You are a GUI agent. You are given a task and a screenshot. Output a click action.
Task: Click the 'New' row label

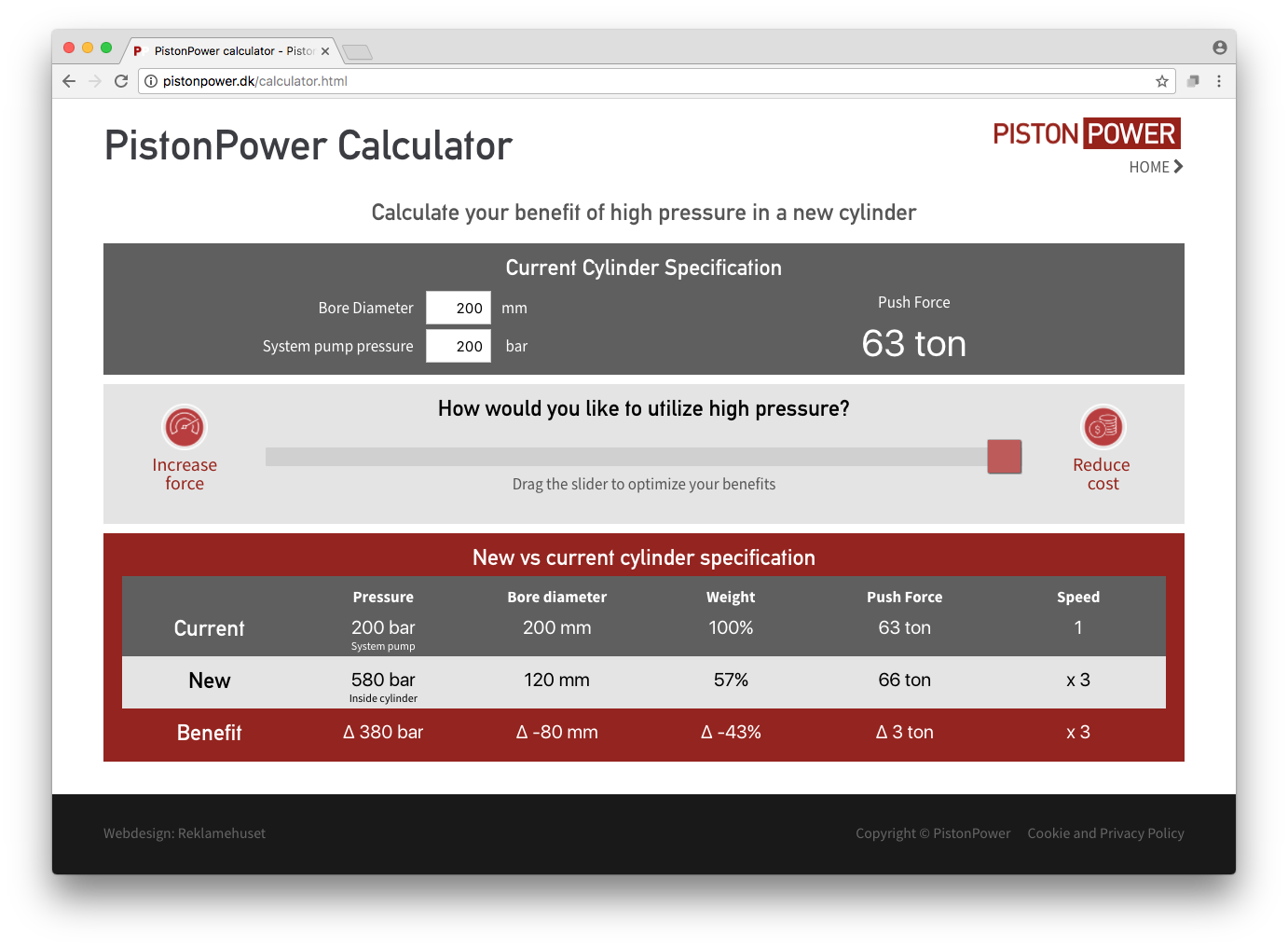pyautogui.click(x=209, y=681)
